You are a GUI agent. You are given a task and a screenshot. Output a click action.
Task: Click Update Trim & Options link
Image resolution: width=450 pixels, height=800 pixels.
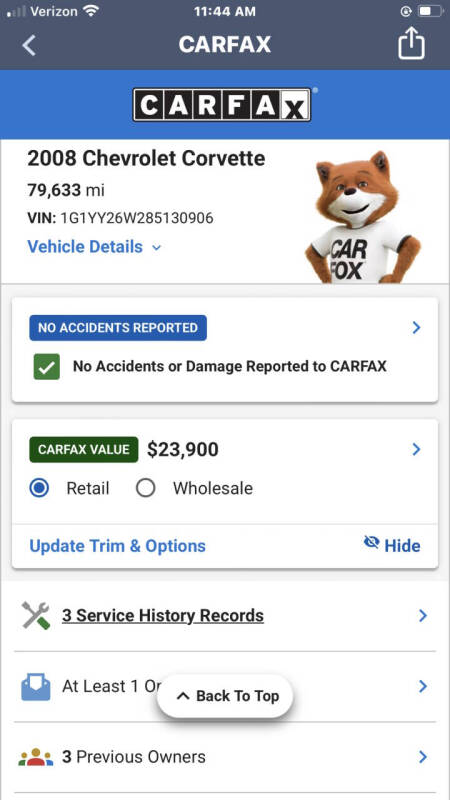pos(117,546)
